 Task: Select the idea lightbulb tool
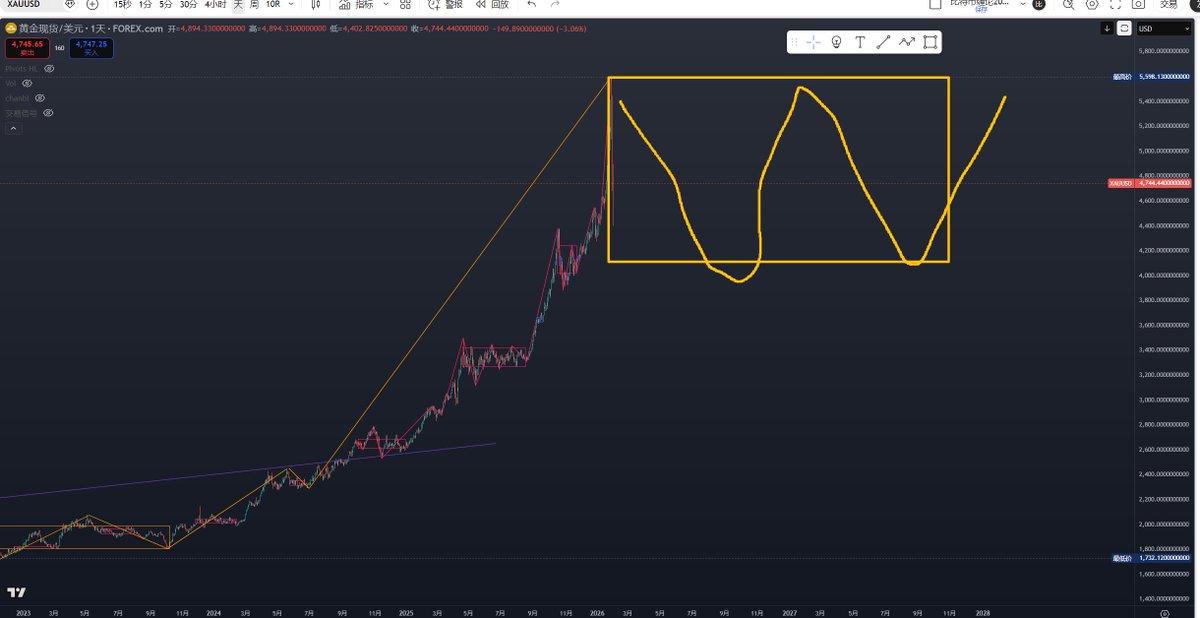pyautogui.click(x=836, y=42)
